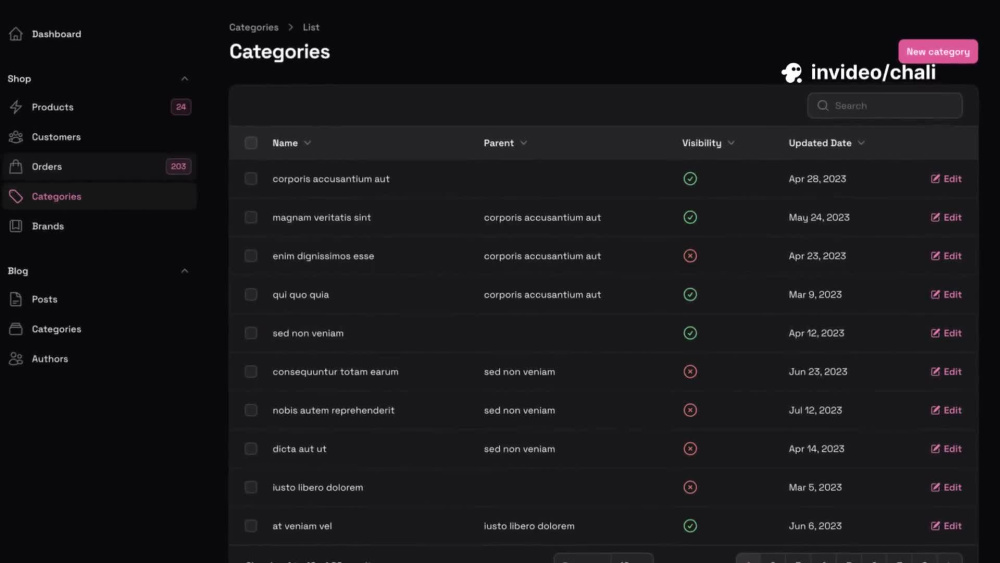Collapse the Shop sidebar group
Viewport: 1000px width, 563px height.
[184, 78]
